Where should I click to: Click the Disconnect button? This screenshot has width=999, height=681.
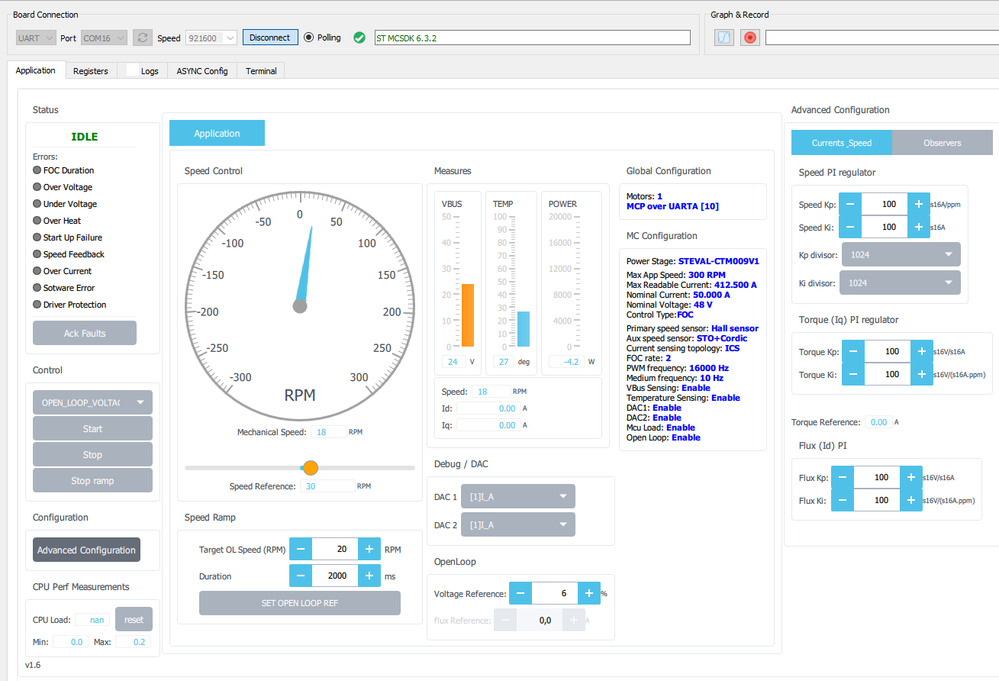(x=270, y=38)
